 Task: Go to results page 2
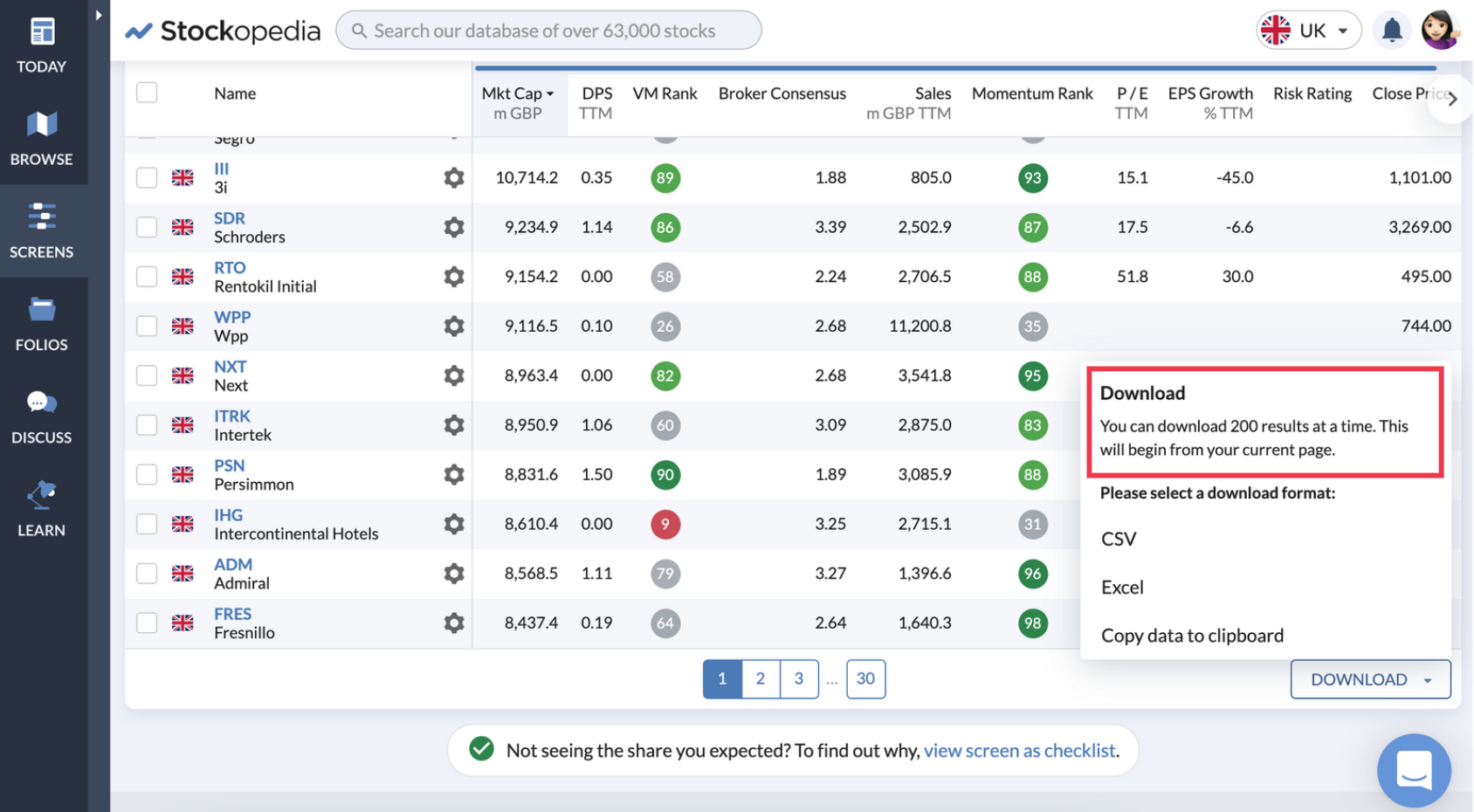pyautogui.click(x=761, y=678)
